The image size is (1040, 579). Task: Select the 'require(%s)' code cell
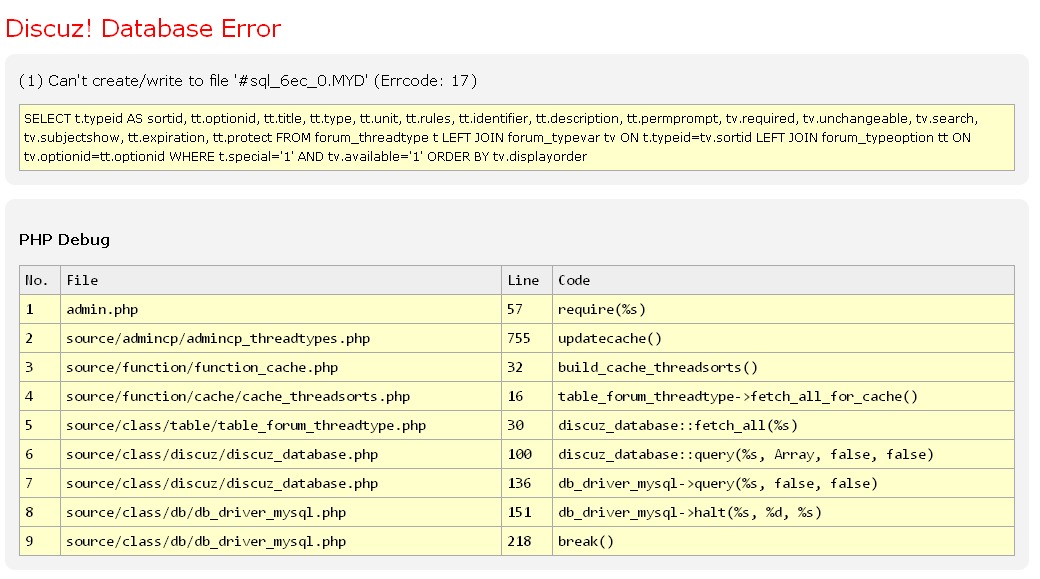pos(783,309)
